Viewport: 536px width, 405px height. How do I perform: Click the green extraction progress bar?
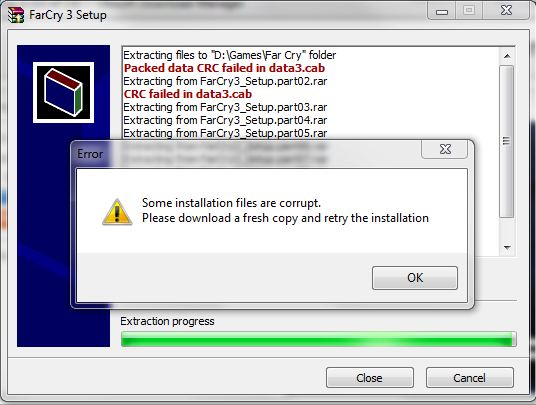click(319, 339)
